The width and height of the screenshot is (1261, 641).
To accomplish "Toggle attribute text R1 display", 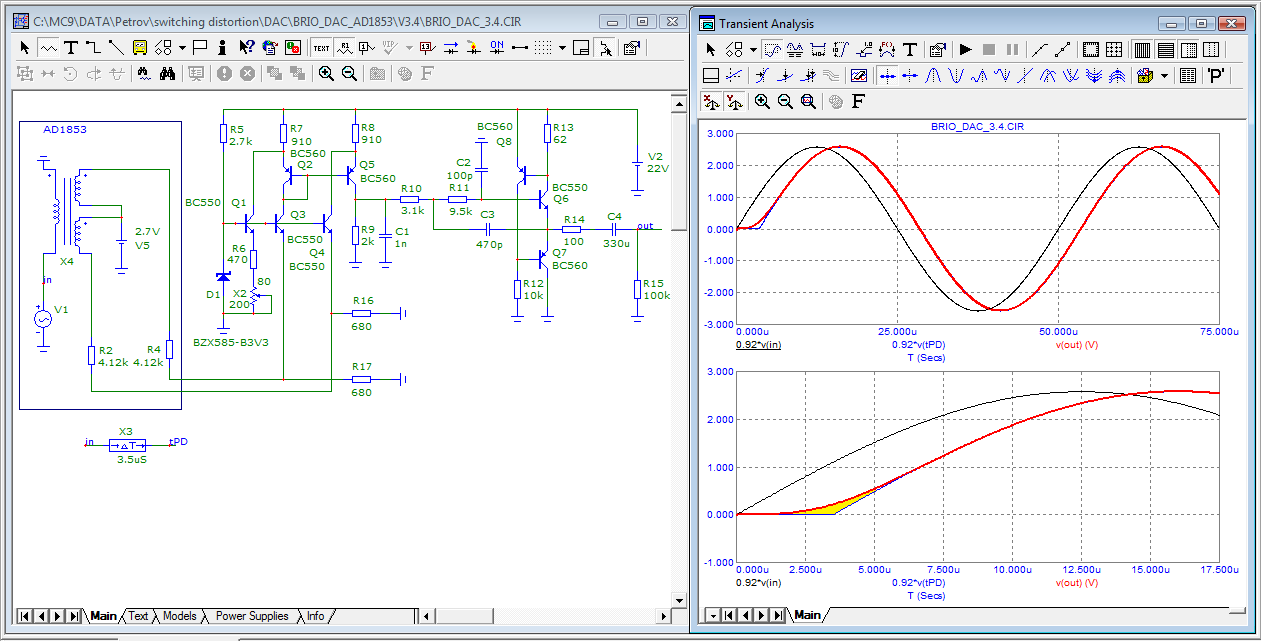I will (x=345, y=47).
